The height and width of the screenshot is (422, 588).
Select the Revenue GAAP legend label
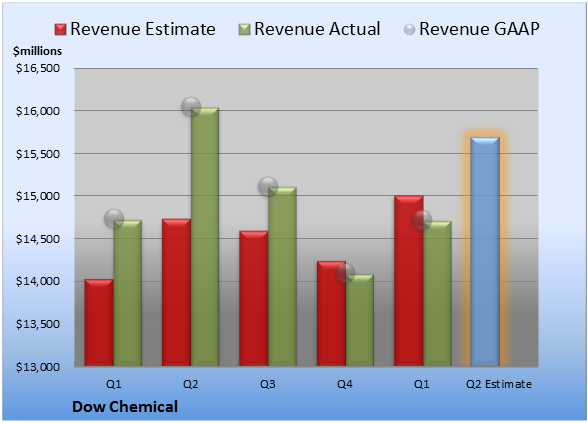point(479,29)
